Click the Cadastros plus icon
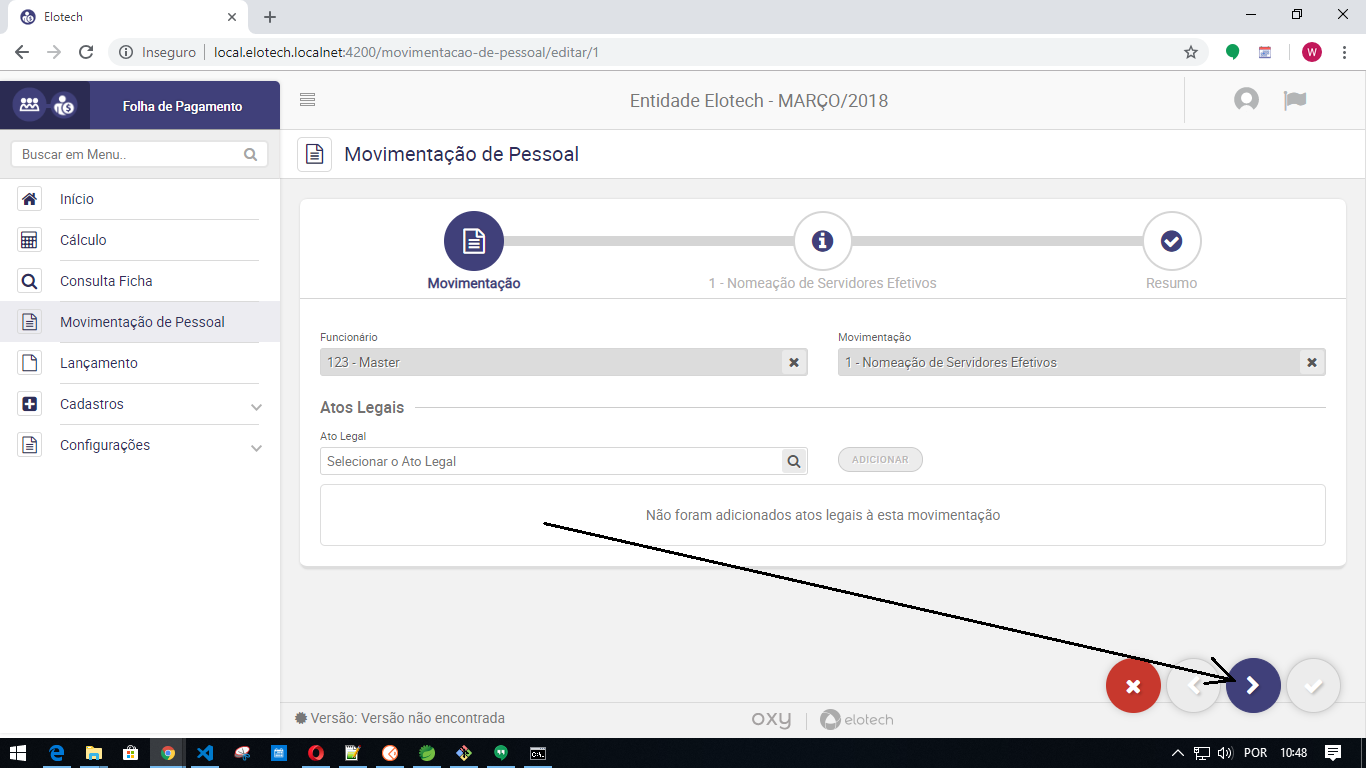The image size is (1366, 768). click(x=30, y=404)
